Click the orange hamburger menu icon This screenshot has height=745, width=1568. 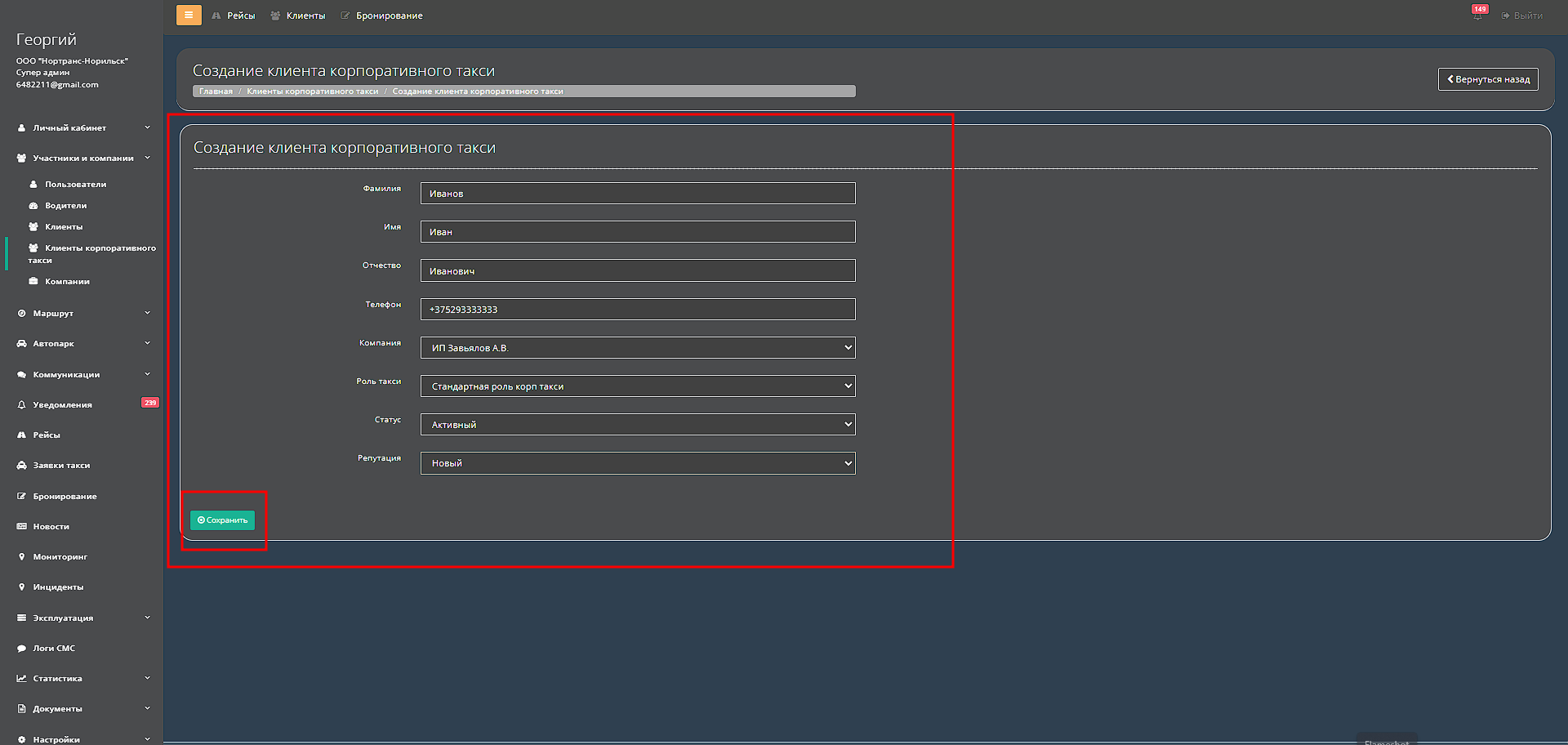(x=189, y=15)
